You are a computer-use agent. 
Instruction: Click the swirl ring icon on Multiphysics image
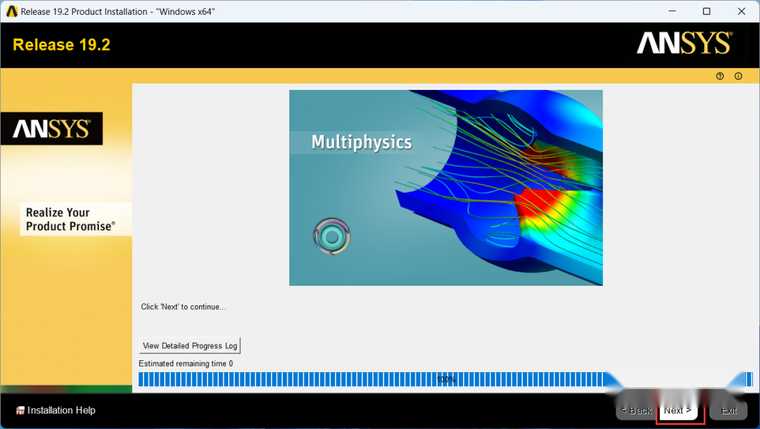(x=332, y=237)
